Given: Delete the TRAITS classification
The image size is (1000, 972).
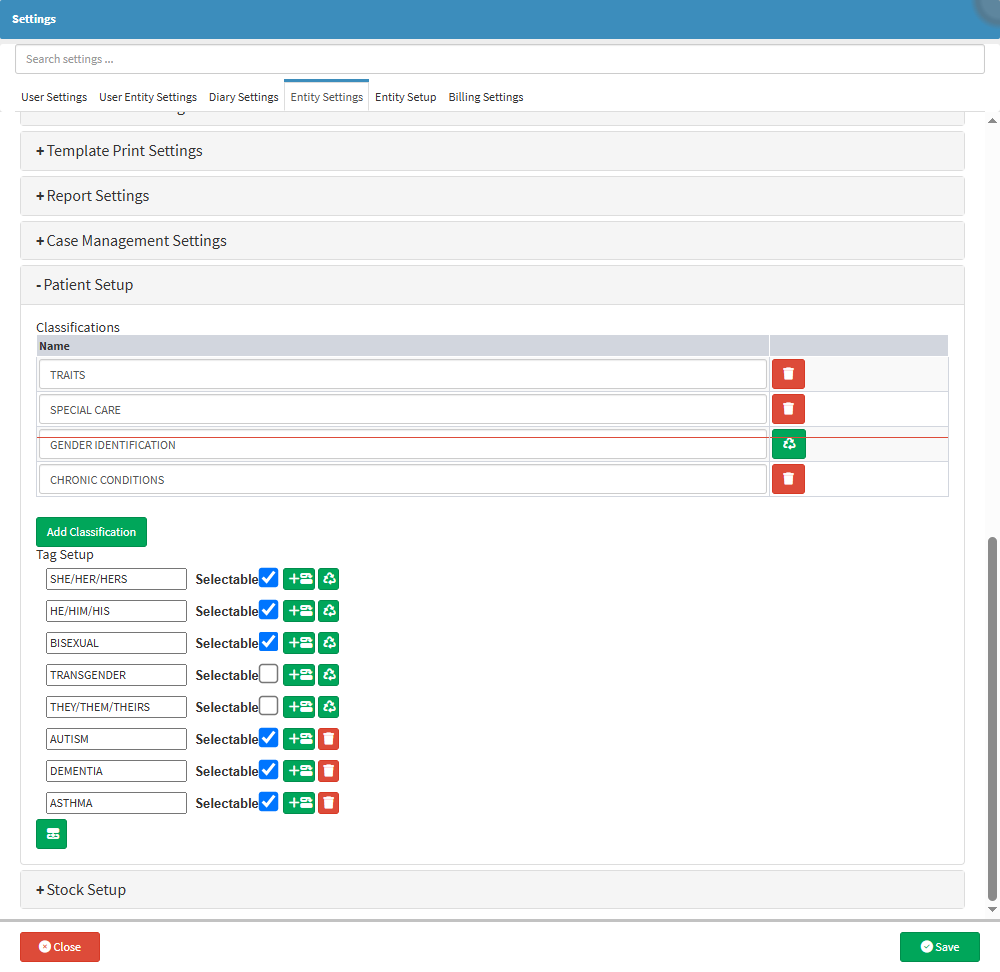Looking at the screenshot, I should 788,374.
